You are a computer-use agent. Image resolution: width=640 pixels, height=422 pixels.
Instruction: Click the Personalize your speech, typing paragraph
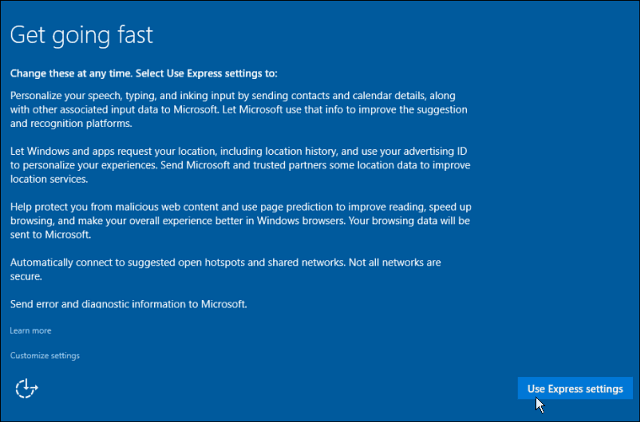coord(239,109)
